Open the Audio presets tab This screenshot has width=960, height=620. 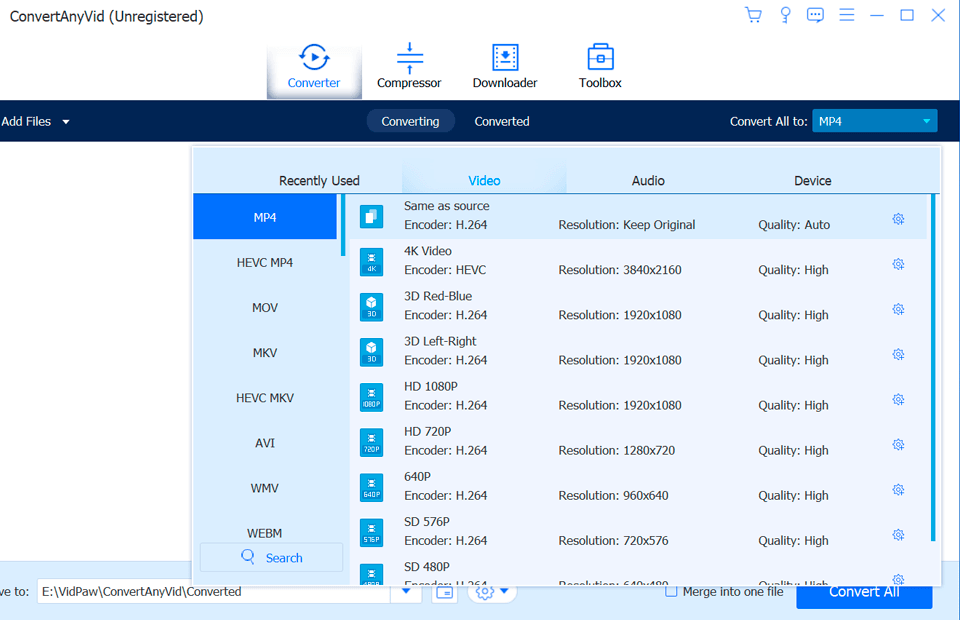coord(647,180)
